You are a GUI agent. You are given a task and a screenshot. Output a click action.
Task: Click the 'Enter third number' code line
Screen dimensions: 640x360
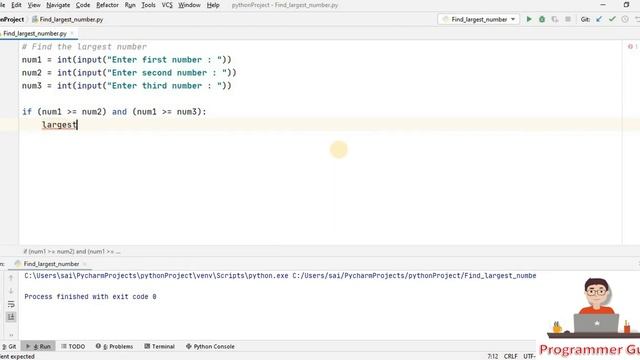[127, 86]
